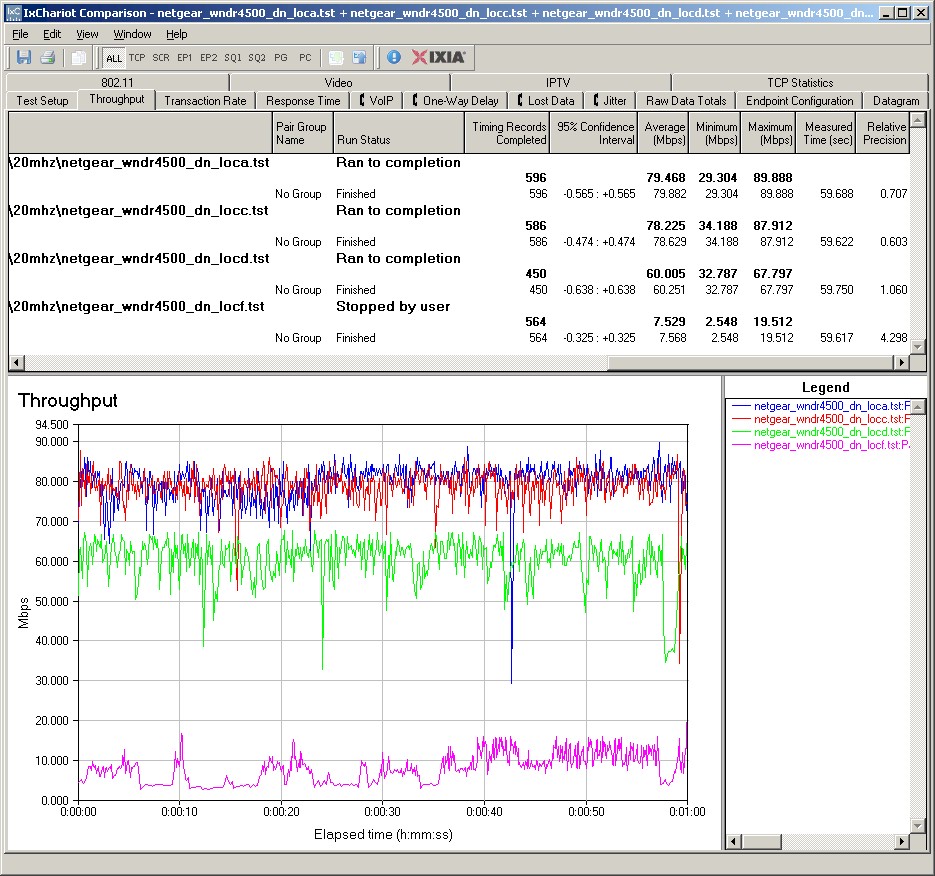Click the blue loca.tst legend entry
This screenshot has width=935, height=876.
[821, 406]
